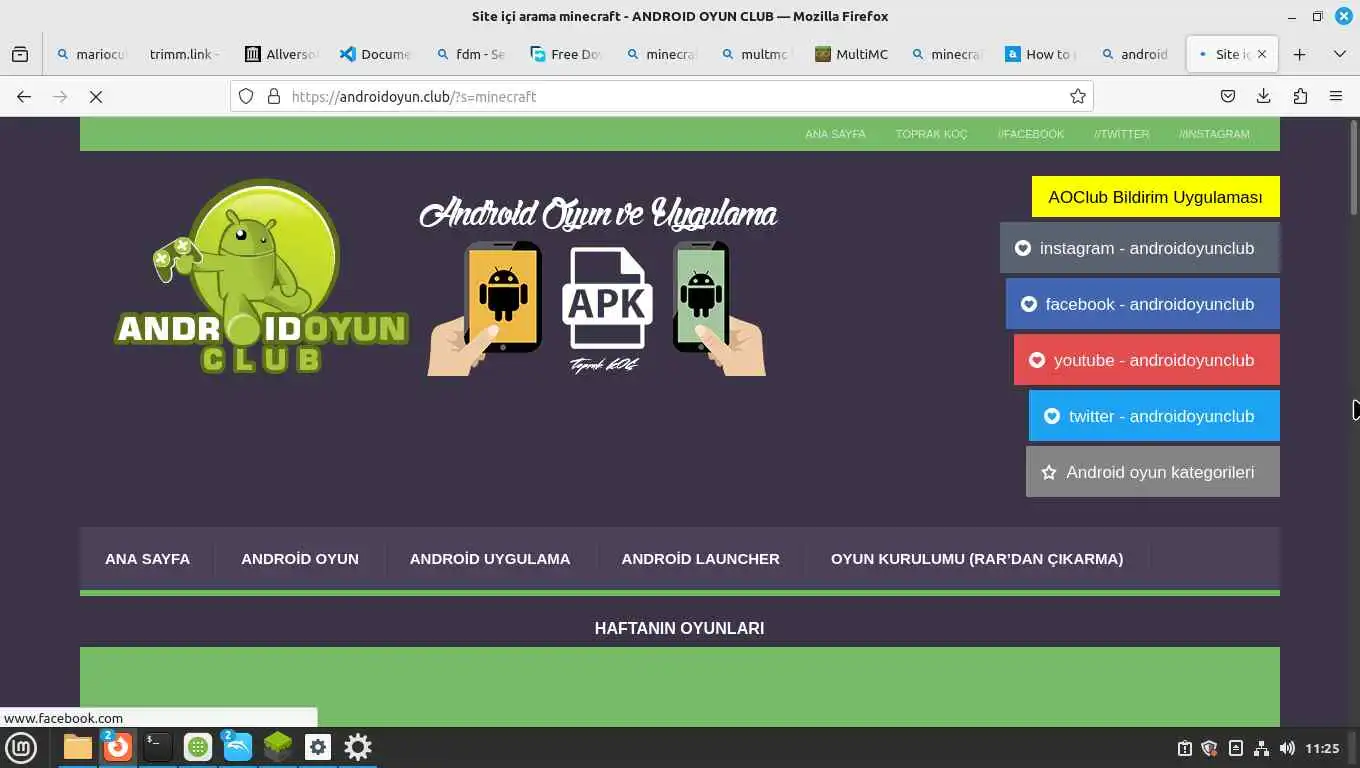Select ANA SAYFA in main navigation
Image resolution: width=1360 pixels, height=768 pixels.
click(x=147, y=559)
